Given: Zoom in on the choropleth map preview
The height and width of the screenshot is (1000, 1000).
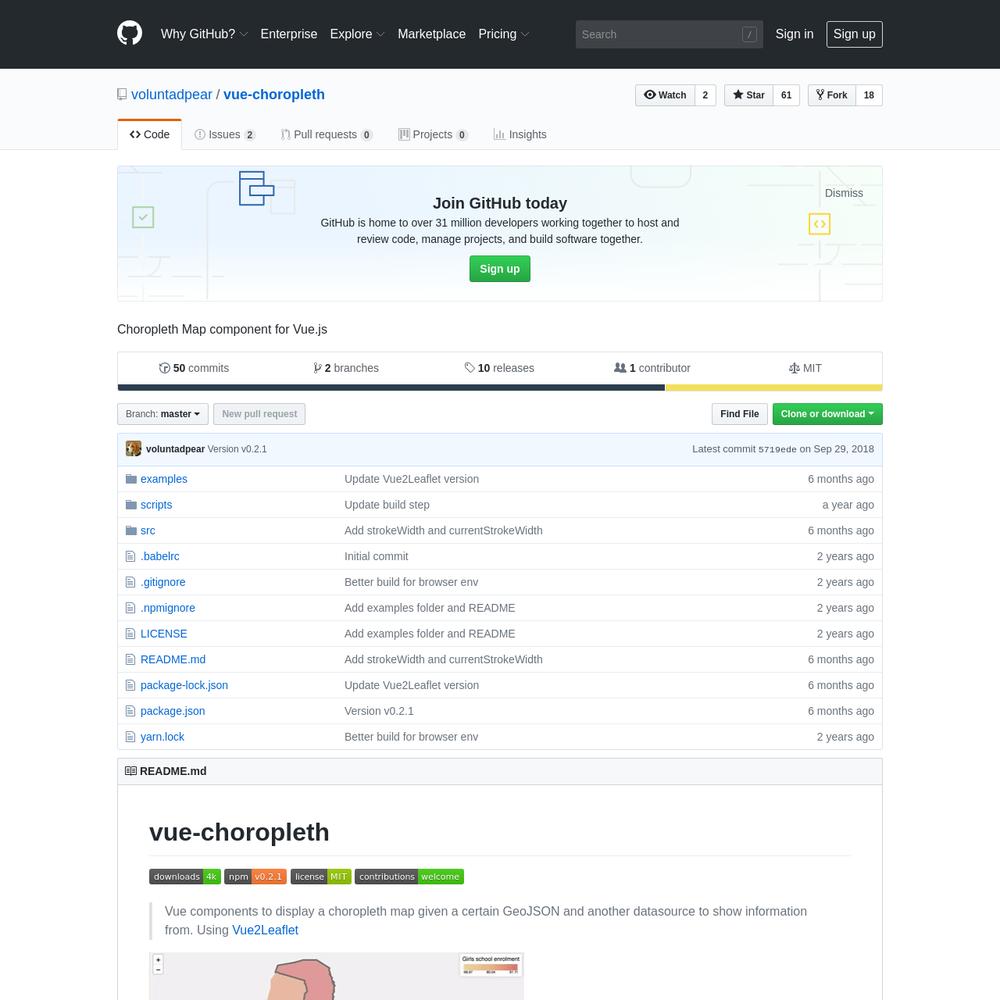Looking at the screenshot, I should pos(336,976).
